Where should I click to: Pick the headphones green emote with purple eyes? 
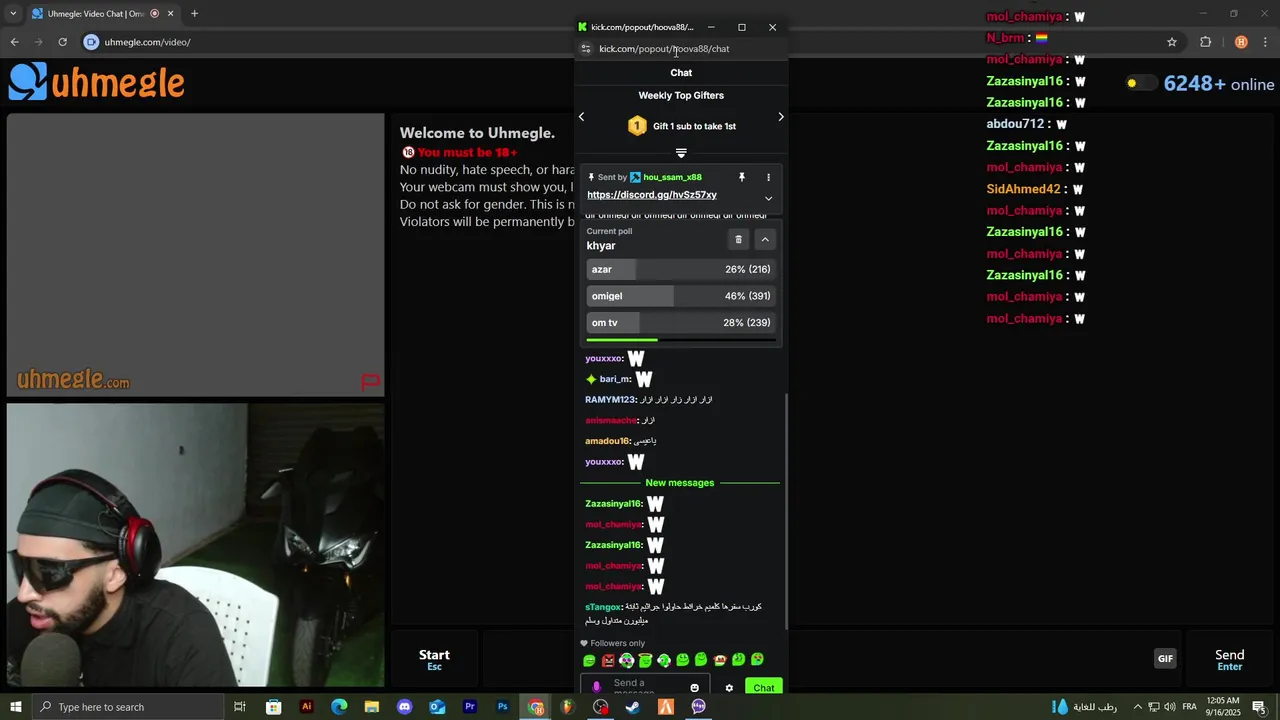click(626, 660)
